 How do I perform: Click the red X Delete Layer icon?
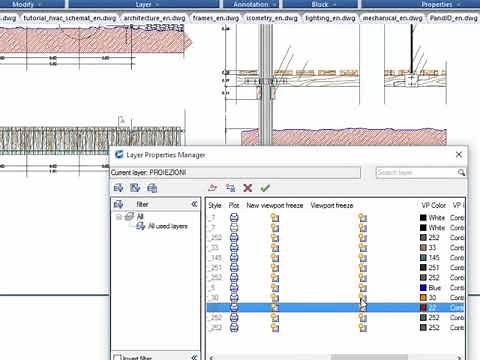pyautogui.click(x=248, y=188)
